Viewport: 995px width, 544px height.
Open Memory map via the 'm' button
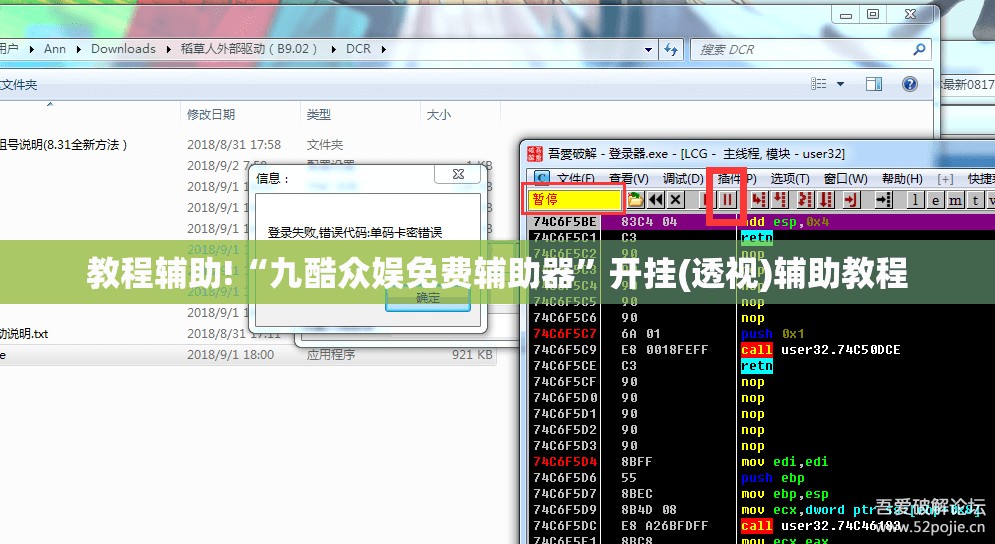(956, 200)
